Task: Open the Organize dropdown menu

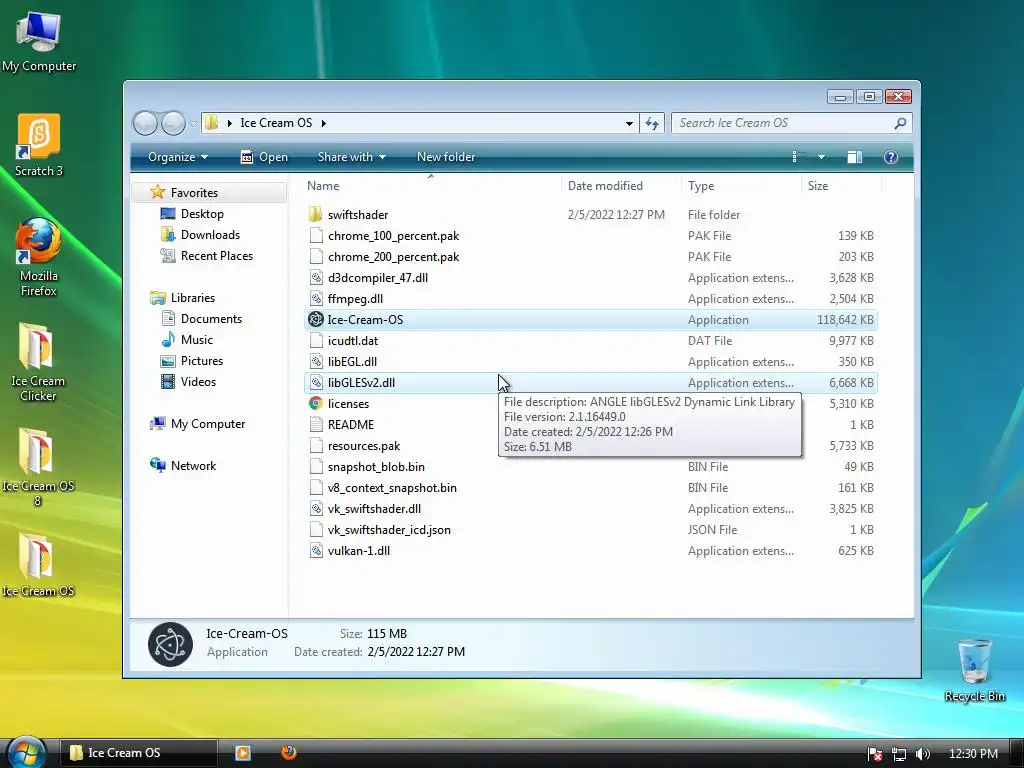Action: pyautogui.click(x=178, y=157)
